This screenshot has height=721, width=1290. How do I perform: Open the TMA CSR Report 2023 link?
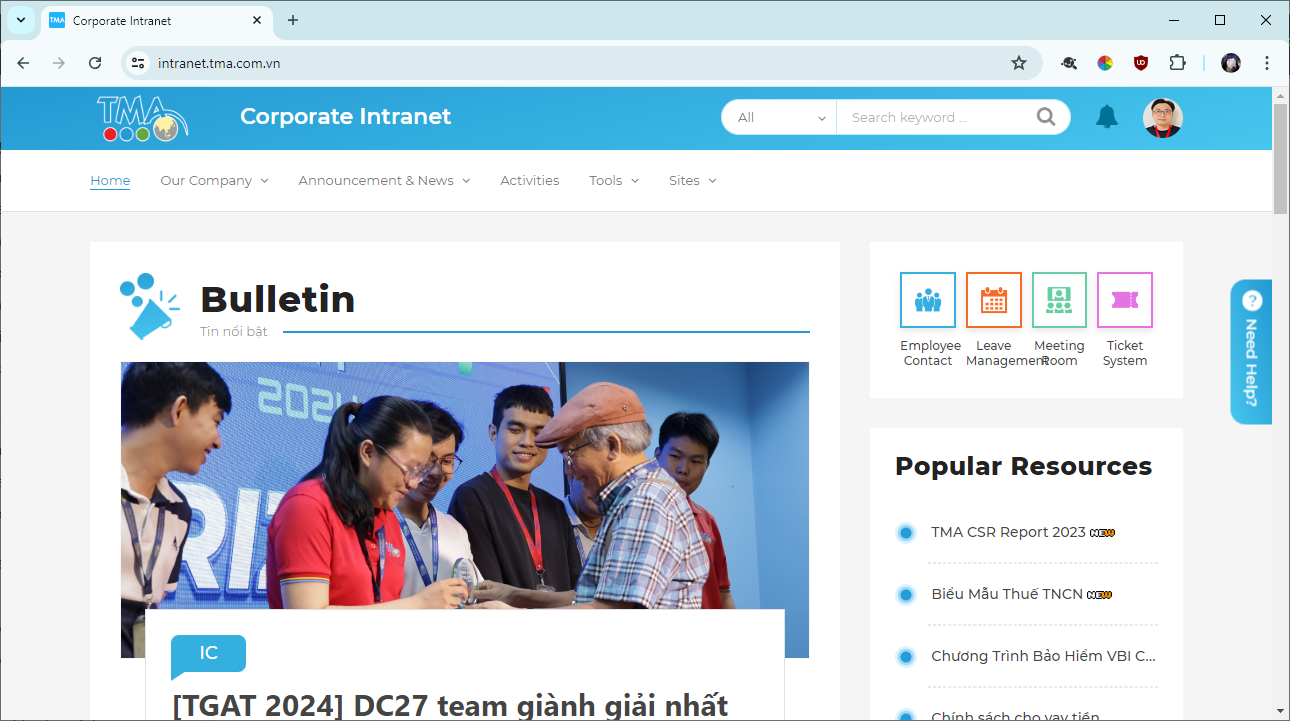click(1008, 532)
